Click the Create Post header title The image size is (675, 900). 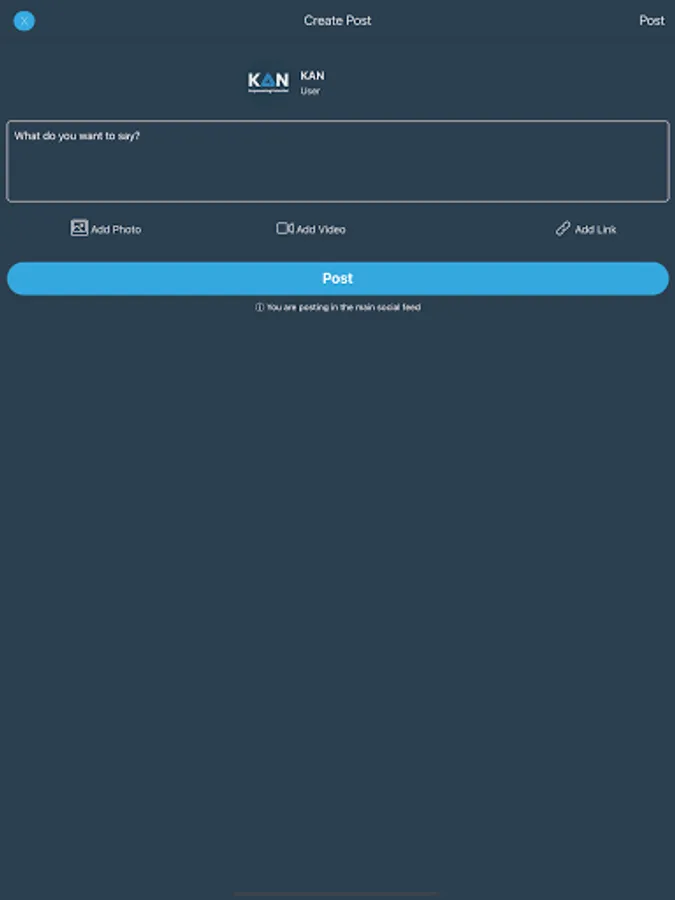click(x=338, y=21)
